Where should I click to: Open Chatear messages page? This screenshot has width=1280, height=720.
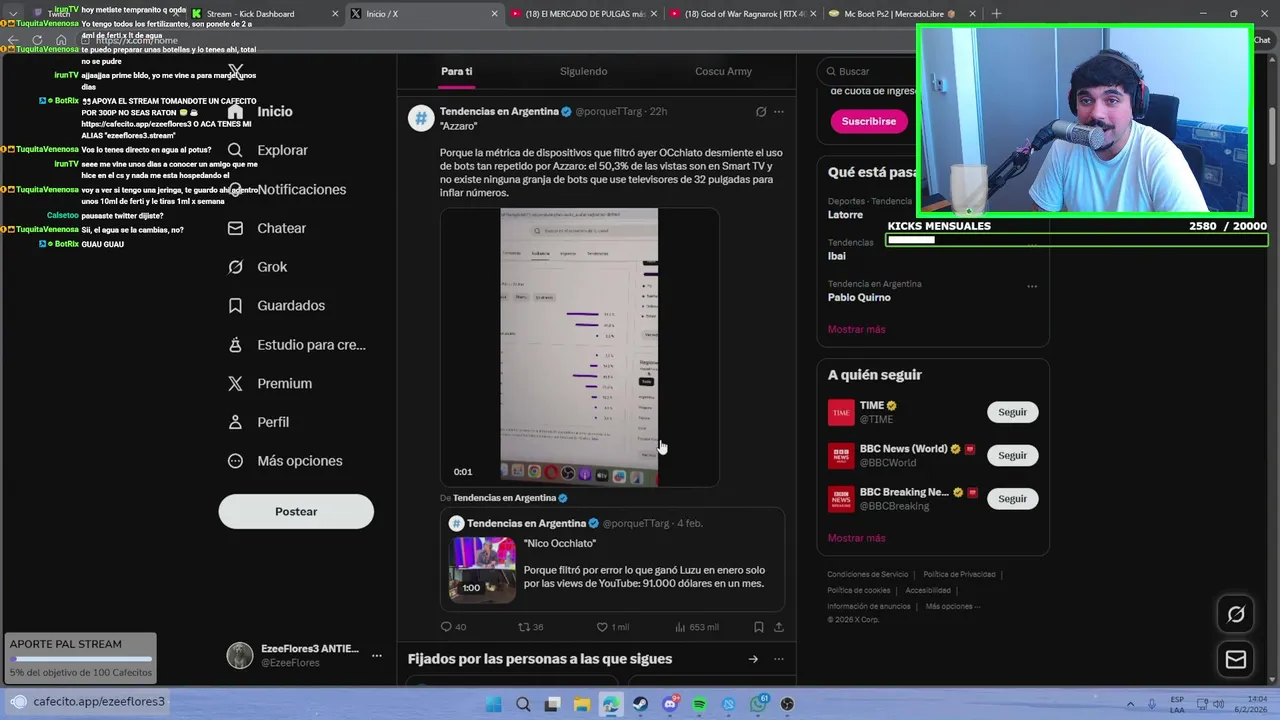(x=268, y=228)
